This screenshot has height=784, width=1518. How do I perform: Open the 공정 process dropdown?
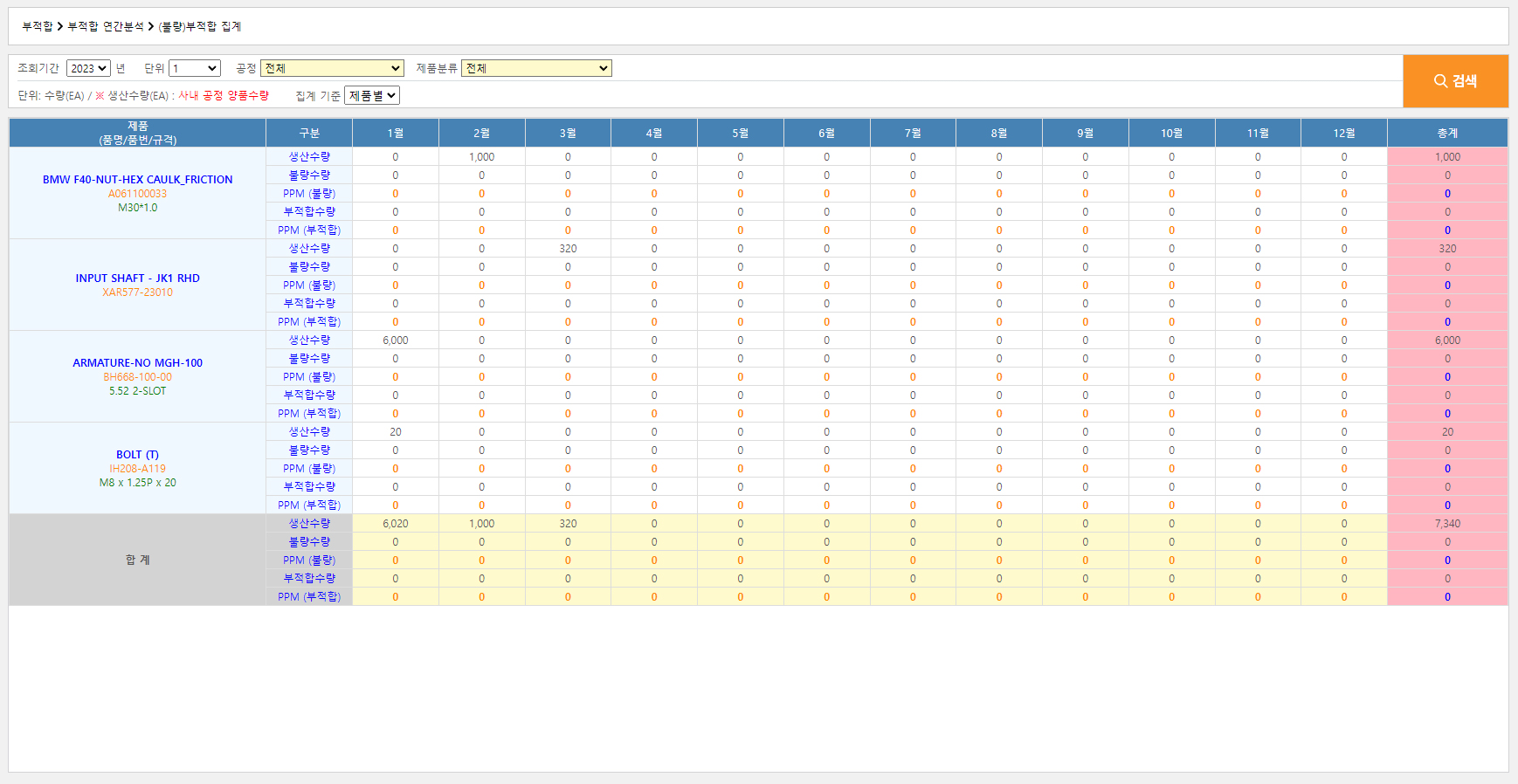(x=332, y=68)
